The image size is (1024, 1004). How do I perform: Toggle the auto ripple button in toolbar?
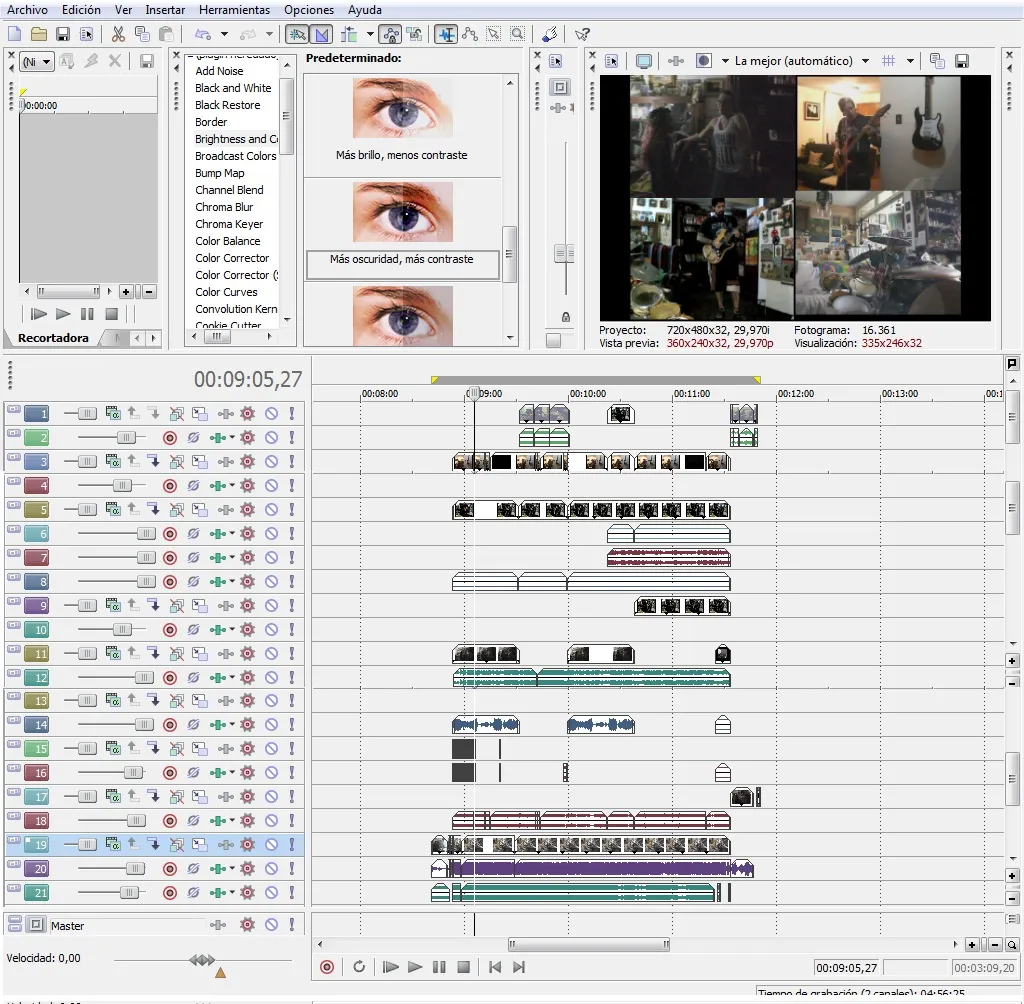tap(349, 34)
